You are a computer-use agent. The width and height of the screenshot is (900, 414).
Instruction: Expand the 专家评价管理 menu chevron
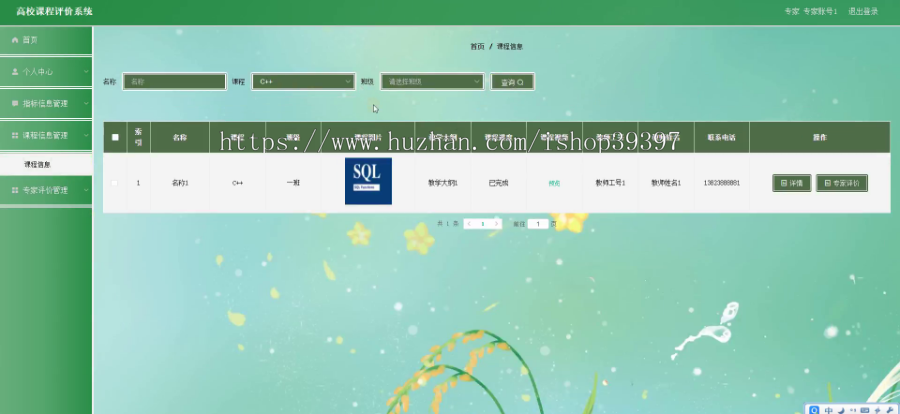pos(86,190)
